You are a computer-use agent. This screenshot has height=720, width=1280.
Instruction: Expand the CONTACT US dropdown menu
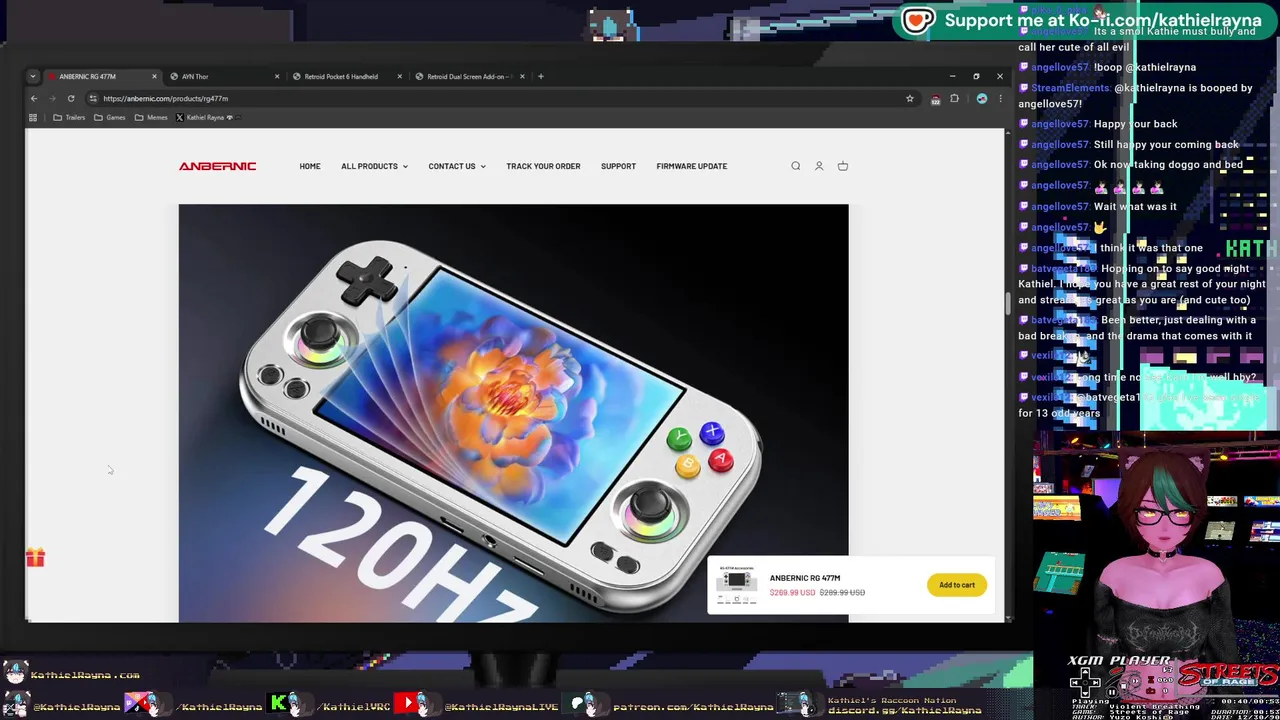457,166
